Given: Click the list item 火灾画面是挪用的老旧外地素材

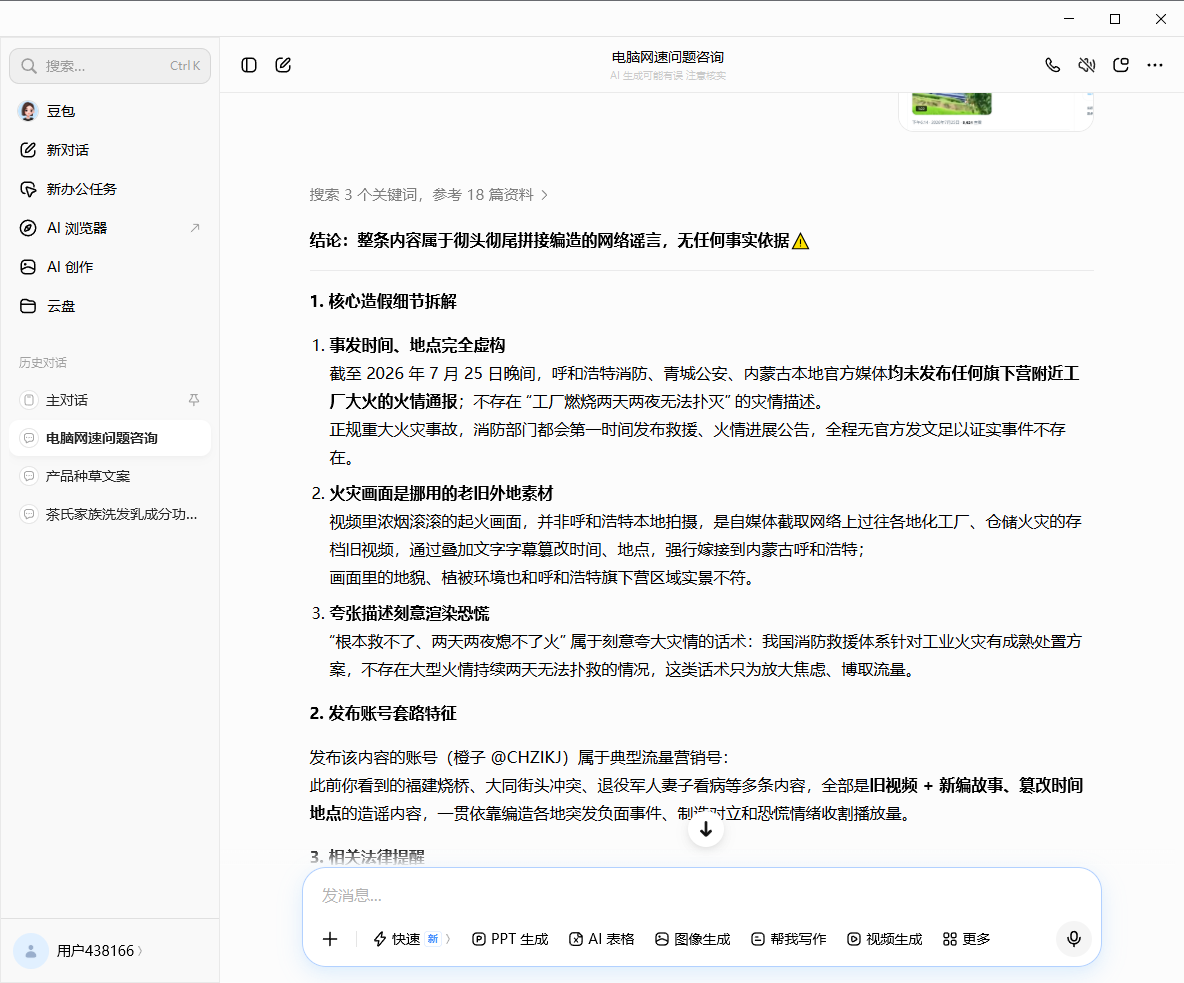Looking at the screenshot, I should pos(441,494).
